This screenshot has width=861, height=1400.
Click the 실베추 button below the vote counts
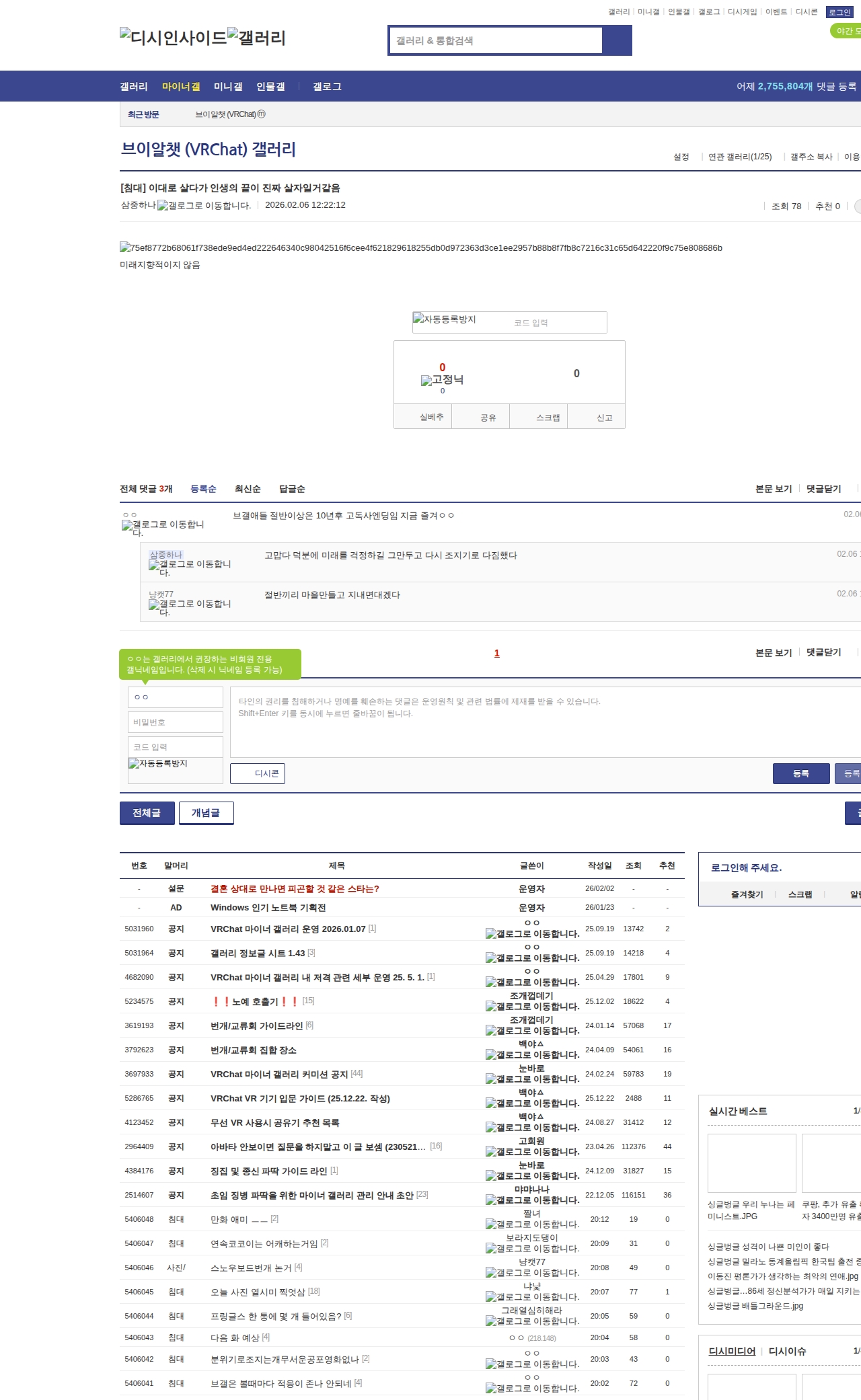[x=431, y=417]
